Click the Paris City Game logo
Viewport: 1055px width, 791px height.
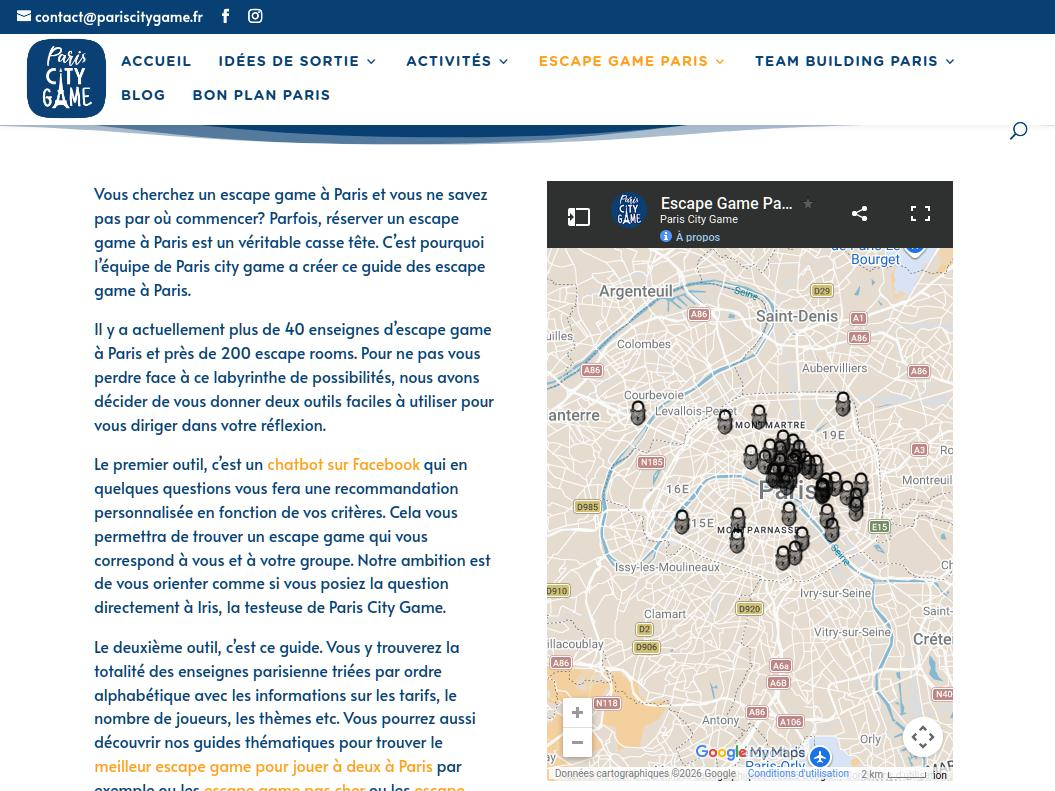[66, 78]
